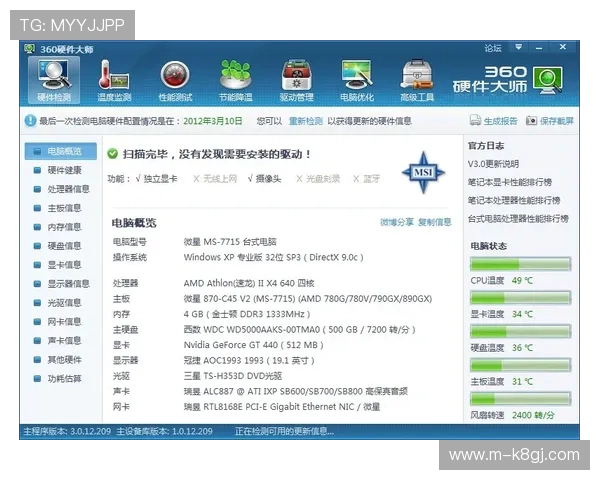Click the blue info icon beside 最后一次检测
Screen dimensions: 600x480
tap(30, 121)
